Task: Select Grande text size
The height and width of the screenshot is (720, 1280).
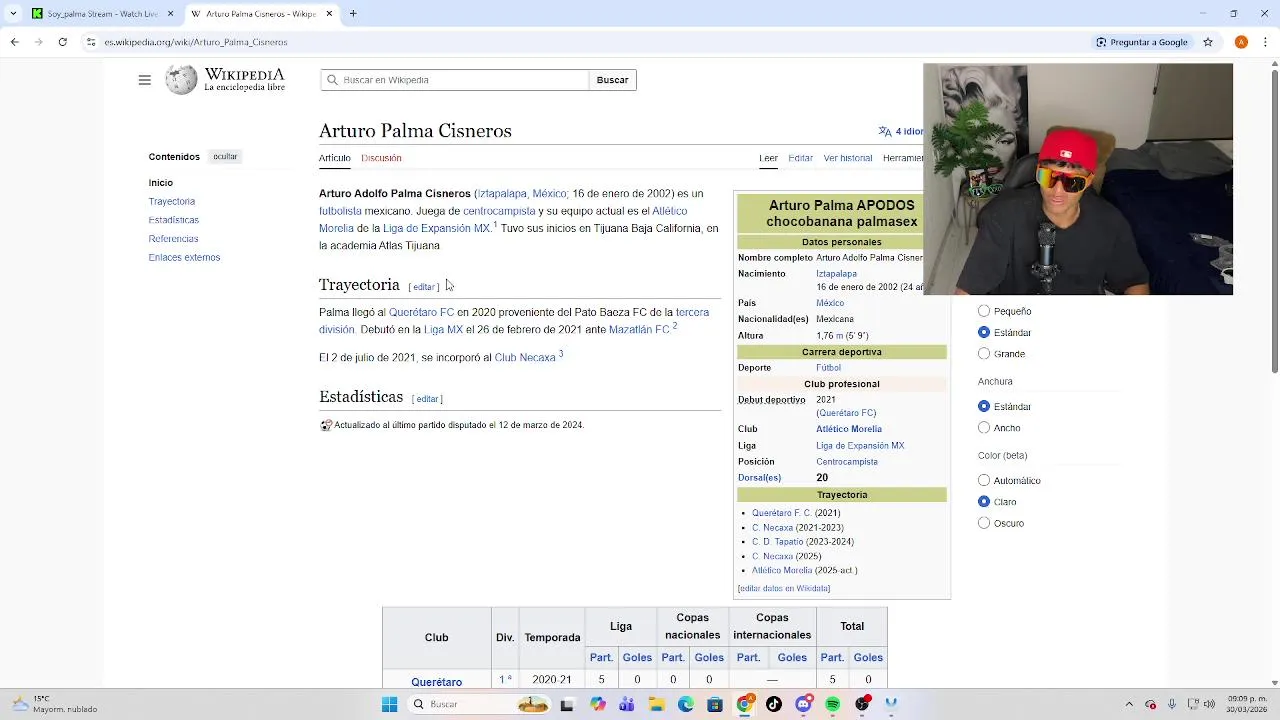Action: (x=984, y=354)
